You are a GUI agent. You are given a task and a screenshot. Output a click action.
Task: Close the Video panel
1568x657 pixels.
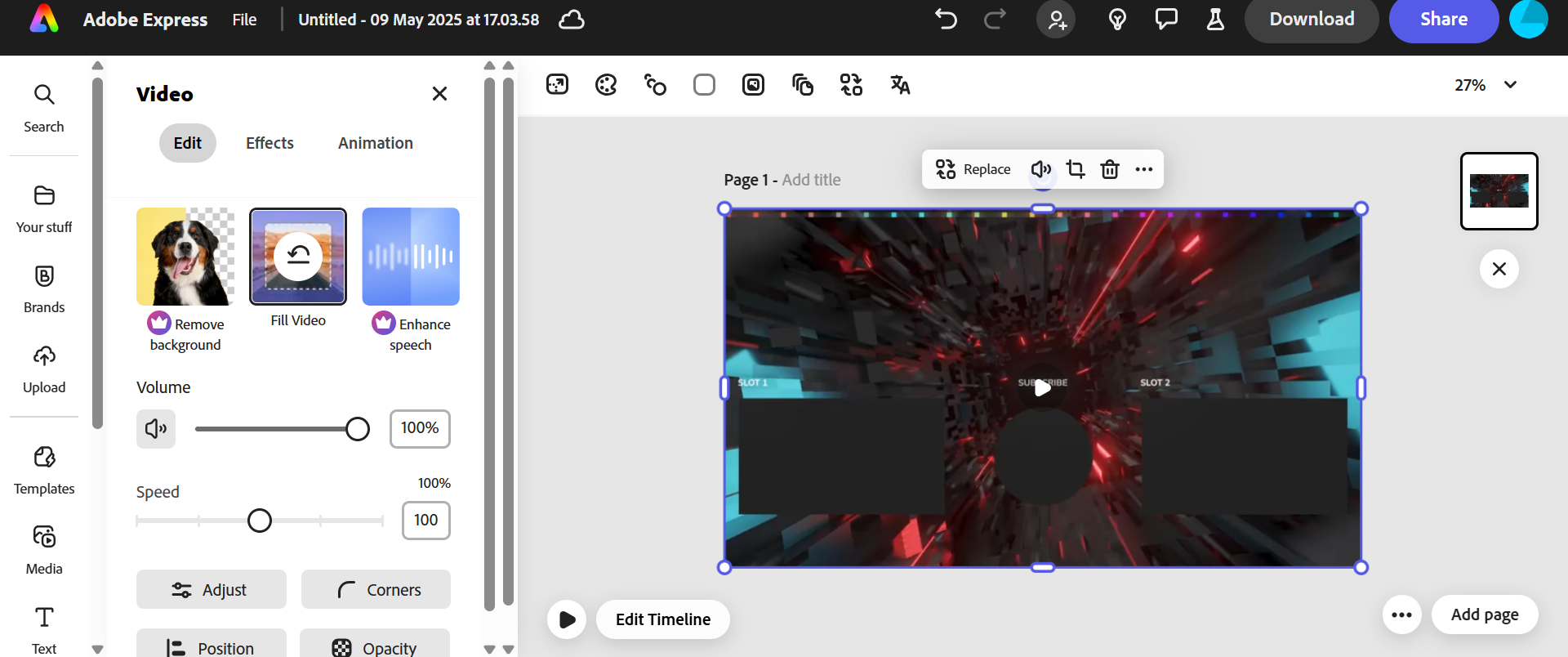[x=439, y=94]
